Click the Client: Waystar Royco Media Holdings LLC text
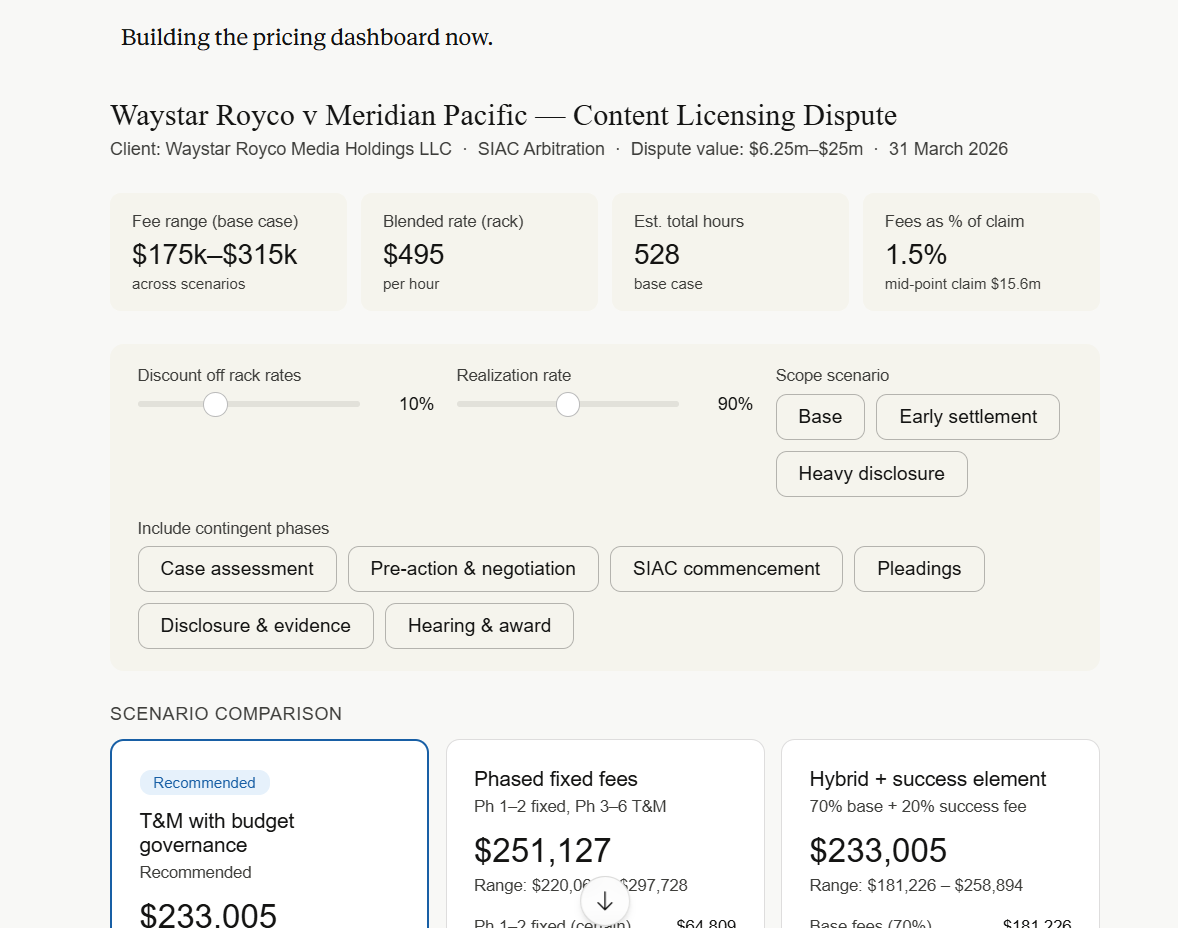The width and height of the screenshot is (1178, 928). [281, 149]
